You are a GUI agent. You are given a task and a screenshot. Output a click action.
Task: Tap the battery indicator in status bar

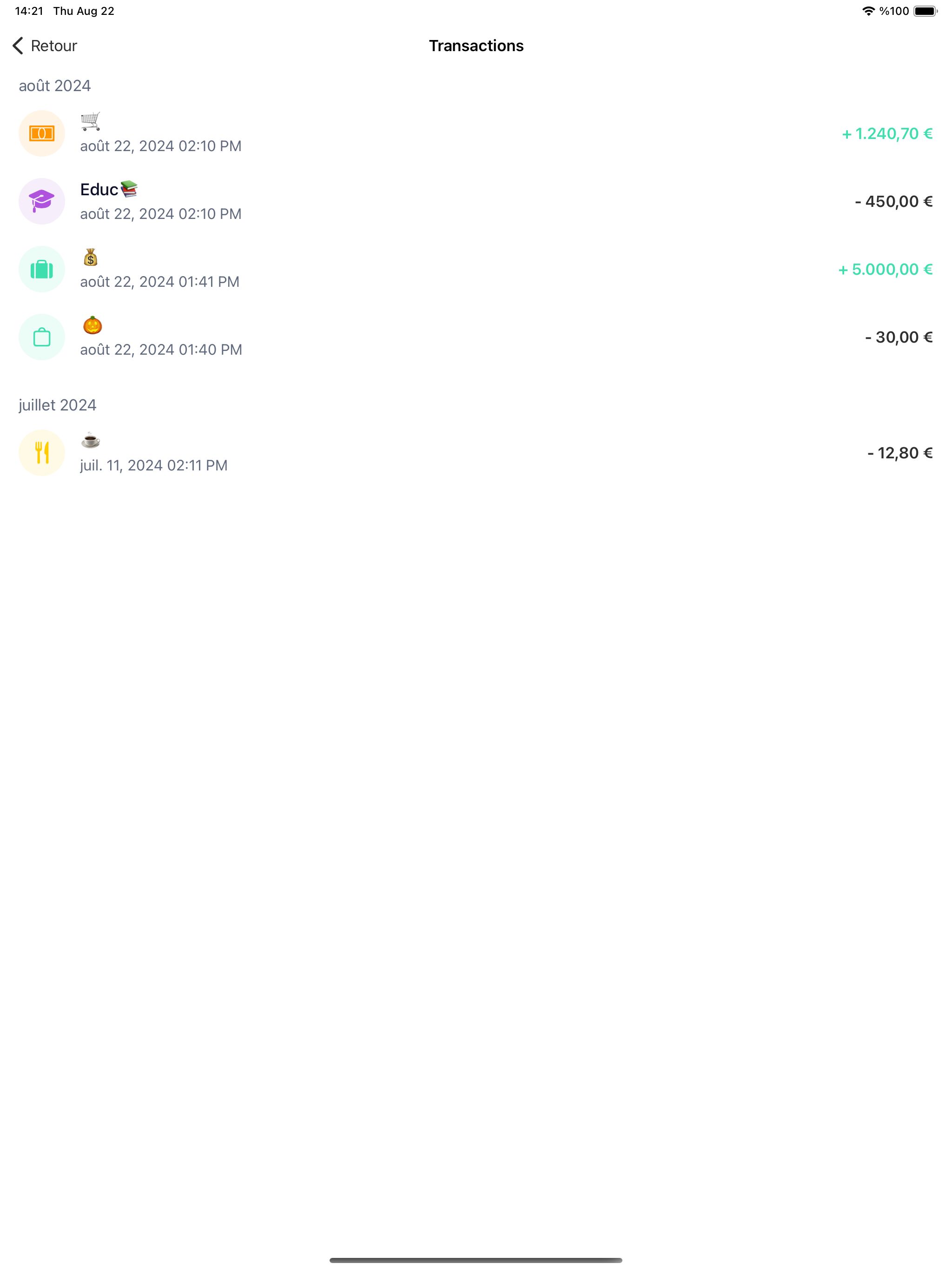tap(925, 11)
